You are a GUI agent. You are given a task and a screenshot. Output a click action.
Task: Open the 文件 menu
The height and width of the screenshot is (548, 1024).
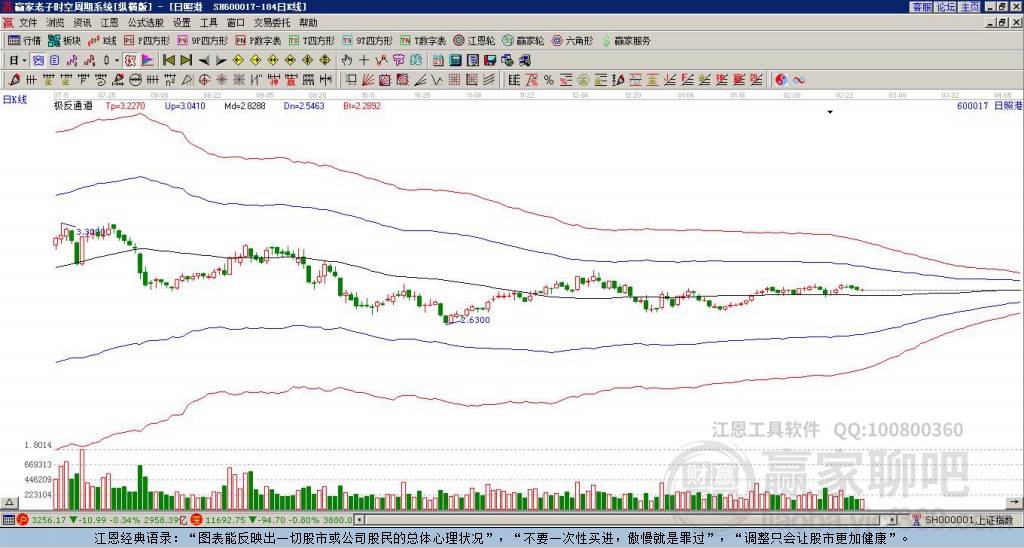[28, 23]
